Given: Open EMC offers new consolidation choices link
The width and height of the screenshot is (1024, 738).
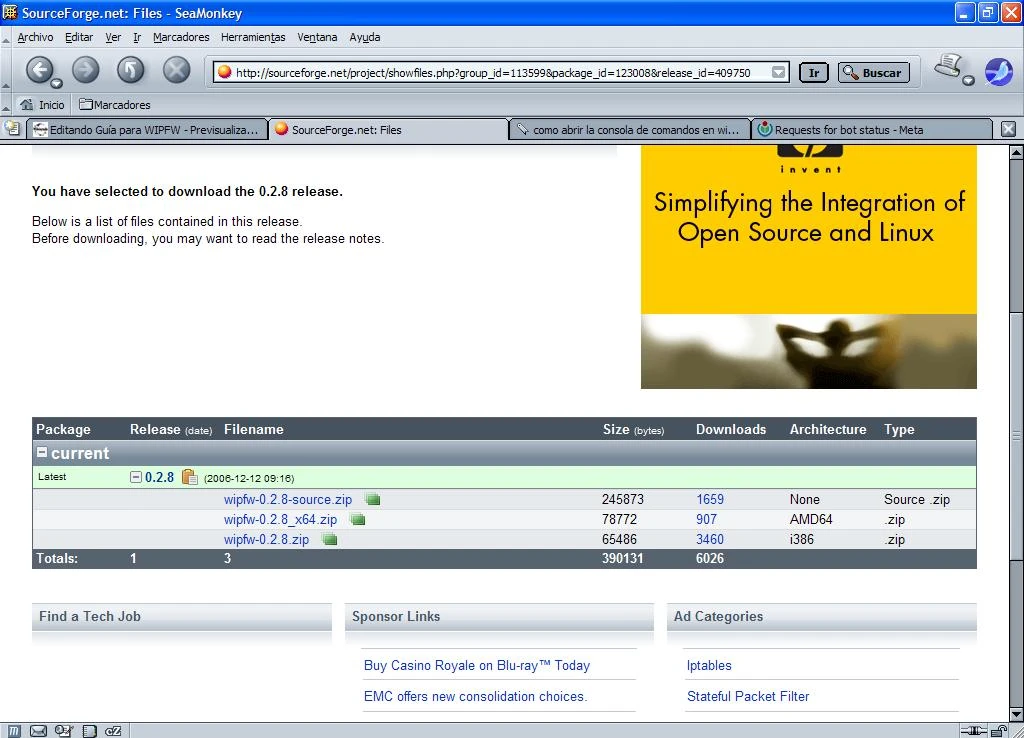Looking at the screenshot, I should pos(475,696).
